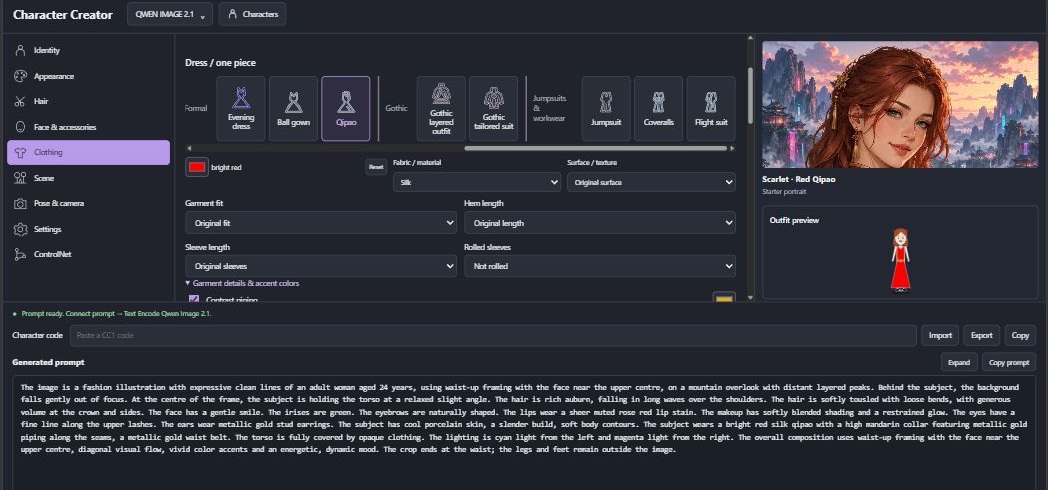Click the Copy character code button

click(x=1020, y=336)
